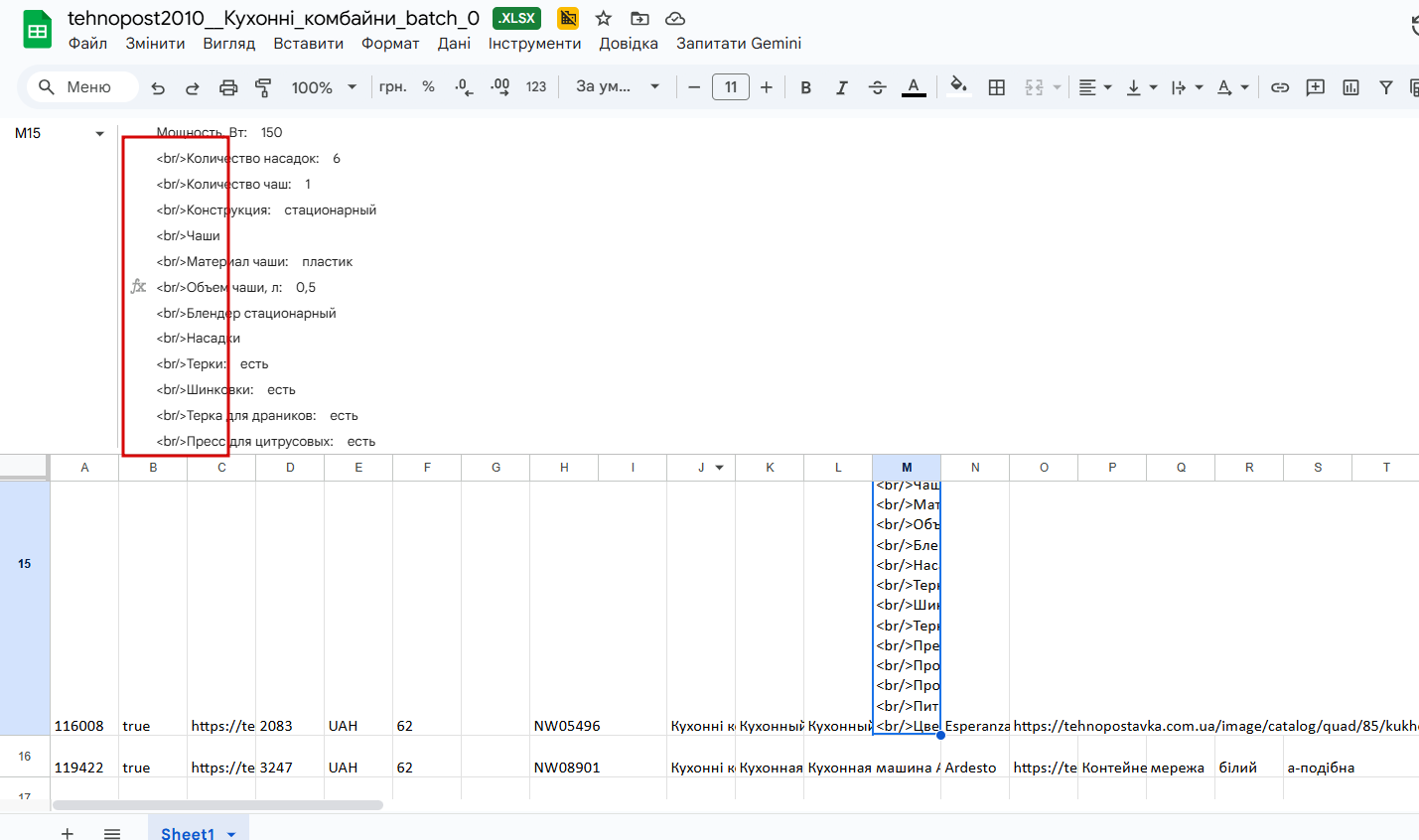Select column M header
Screen dimensions: 1419x840
907,468
